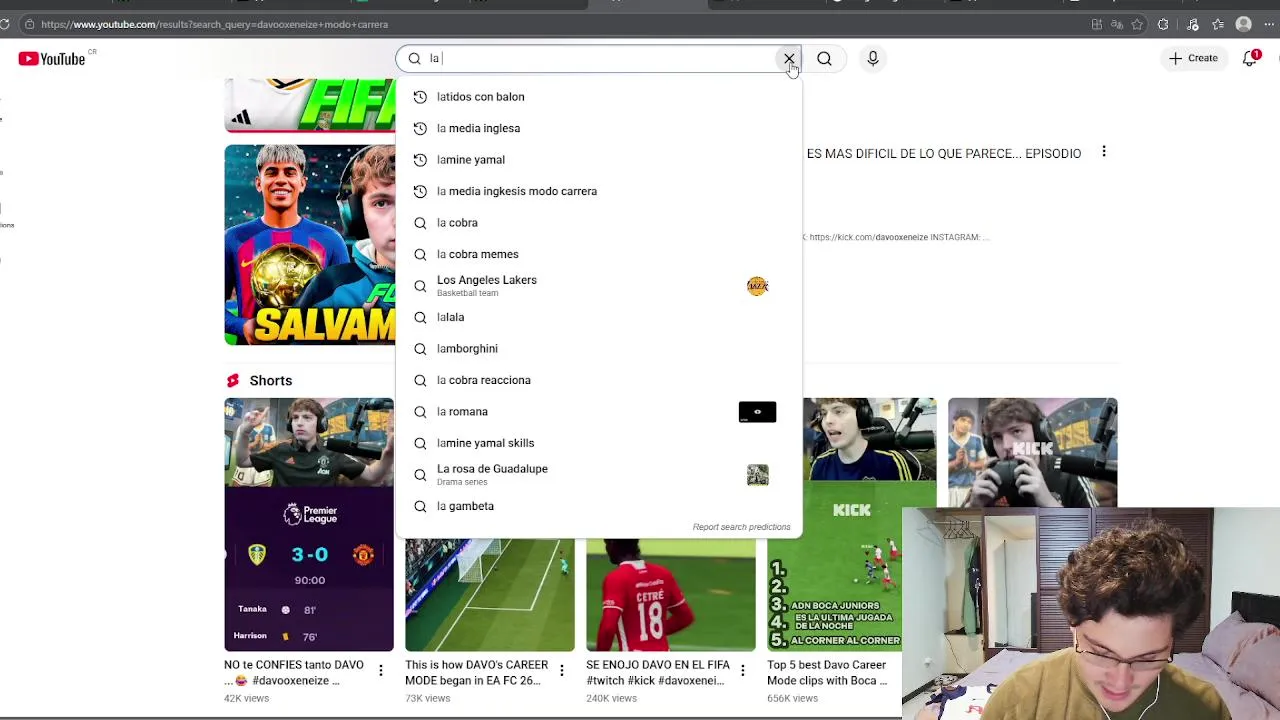The image size is (1280, 720).
Task: Click the "la romana" suggestion thumbnail
Action: coord(757,412)
